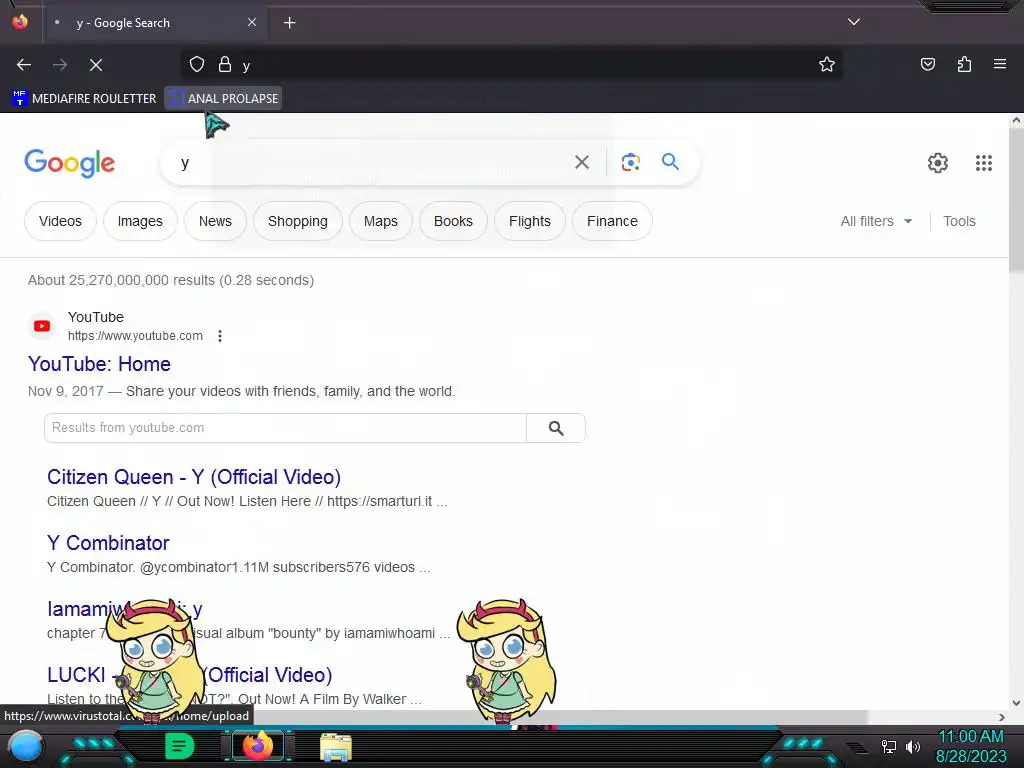Screen dimensions: 1024x768
Task: Filter results by Shopping
Action: pos(298,221)
